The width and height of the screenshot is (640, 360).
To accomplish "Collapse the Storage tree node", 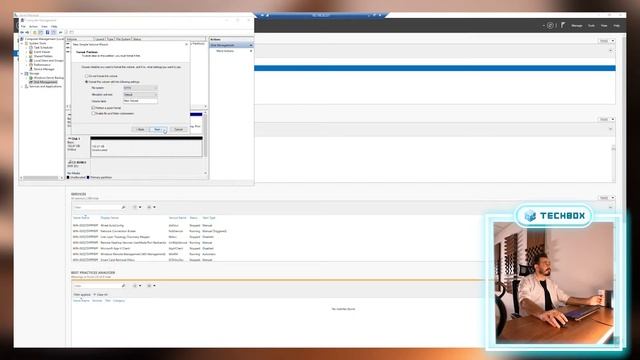I will click(22, 73).
